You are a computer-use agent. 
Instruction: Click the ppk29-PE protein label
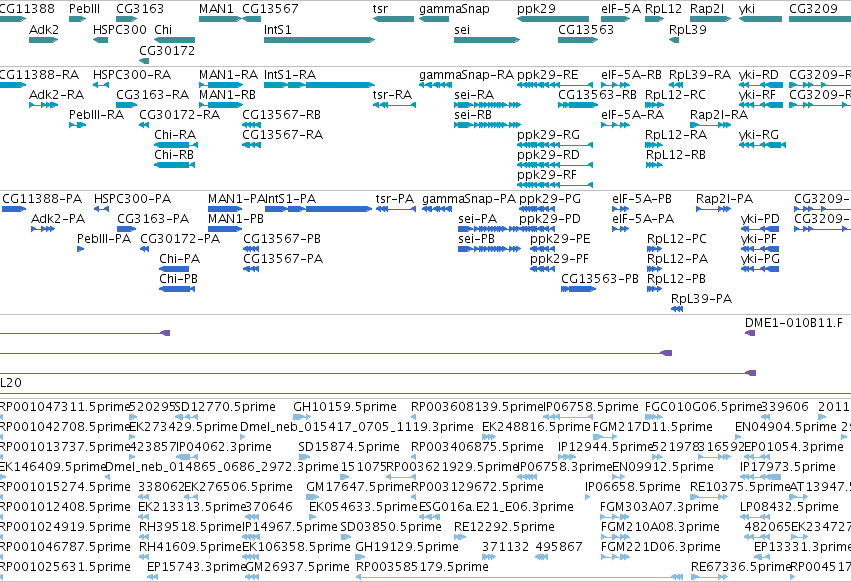pyautogui.click(x=560, y=239)
